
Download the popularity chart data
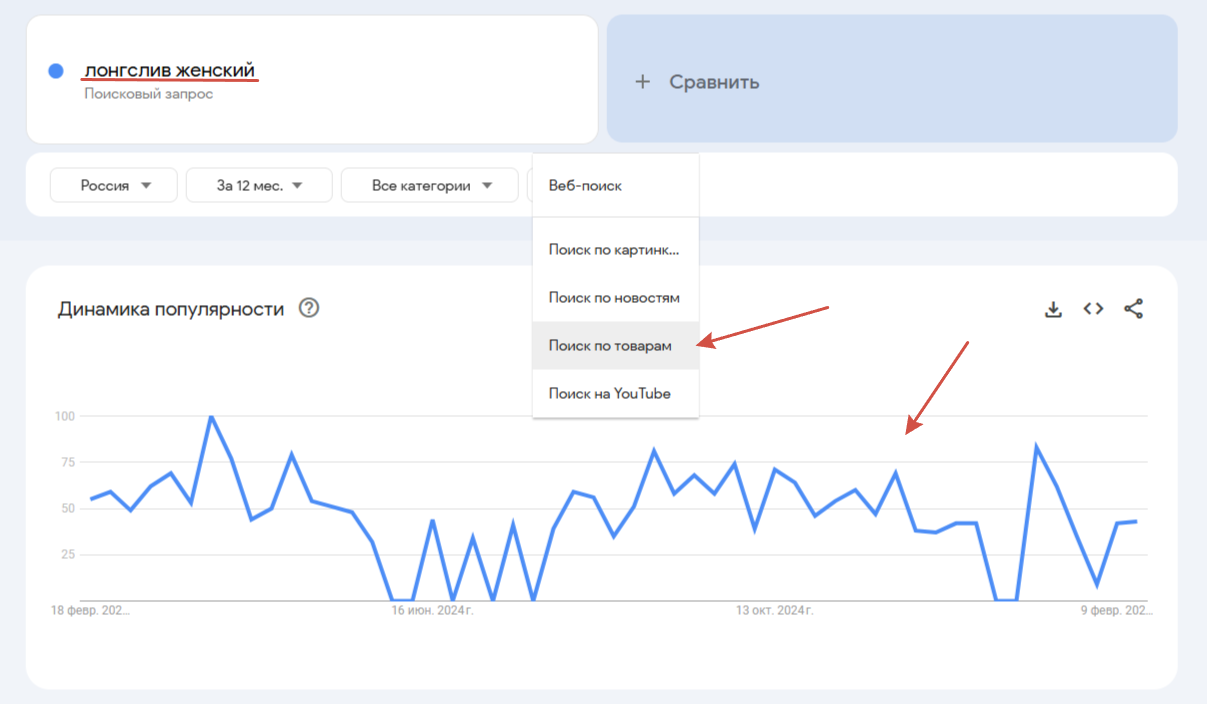[1053, 309]
